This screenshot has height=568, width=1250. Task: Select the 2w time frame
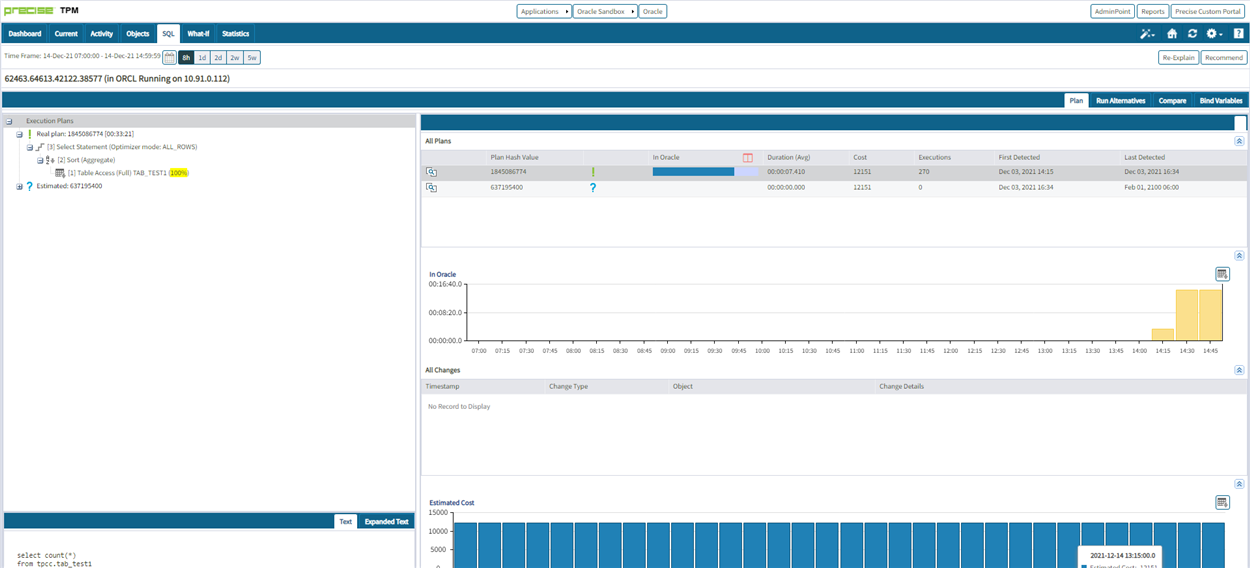point(234,58)
